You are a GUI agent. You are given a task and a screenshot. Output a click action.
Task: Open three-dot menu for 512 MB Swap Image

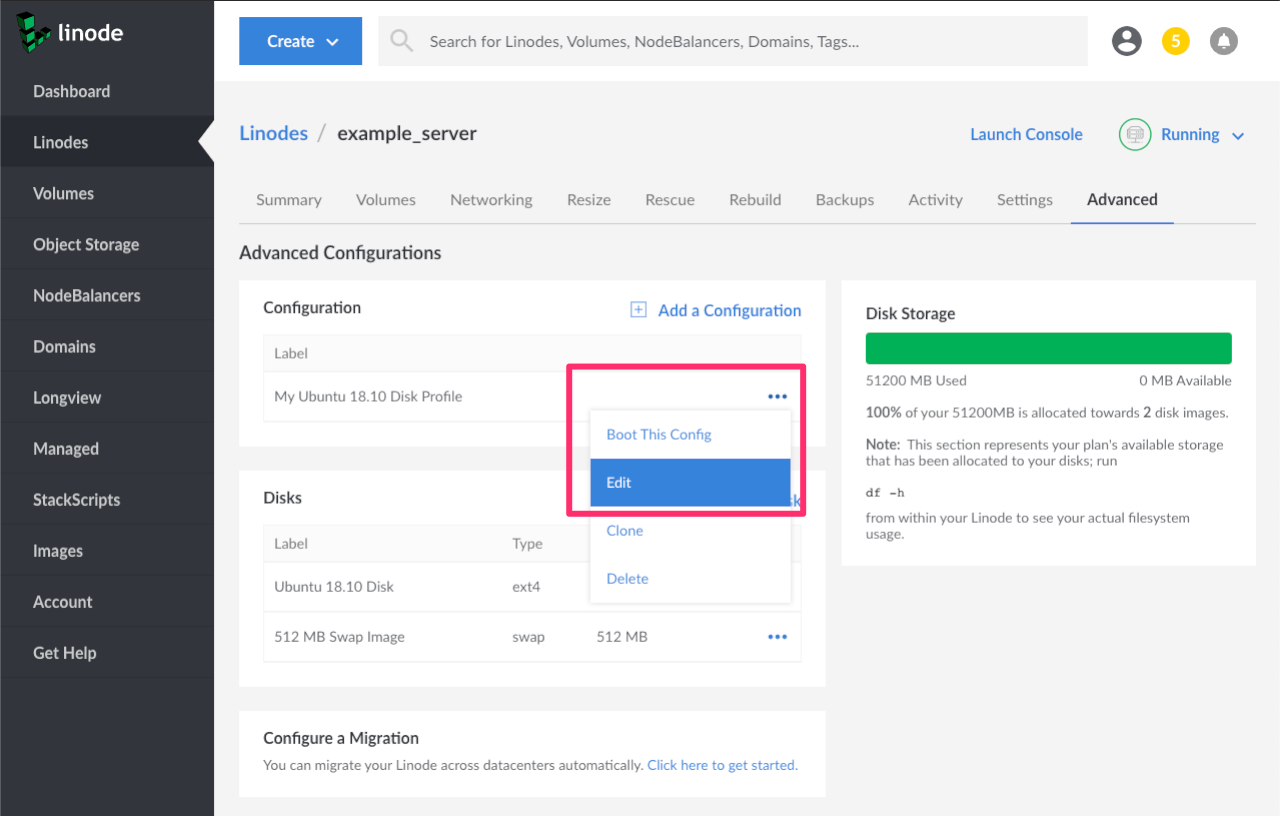(777, 637)
